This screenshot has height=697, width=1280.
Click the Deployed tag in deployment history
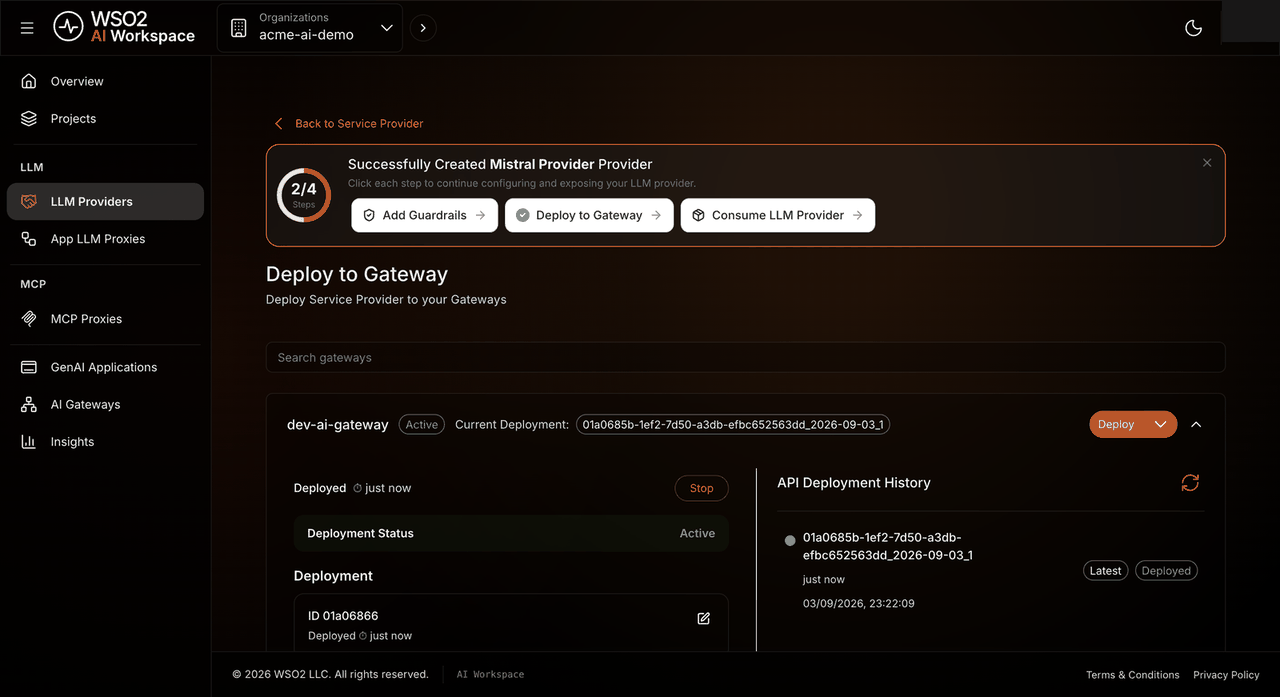pyautogui.click(x=1166, y=571)
